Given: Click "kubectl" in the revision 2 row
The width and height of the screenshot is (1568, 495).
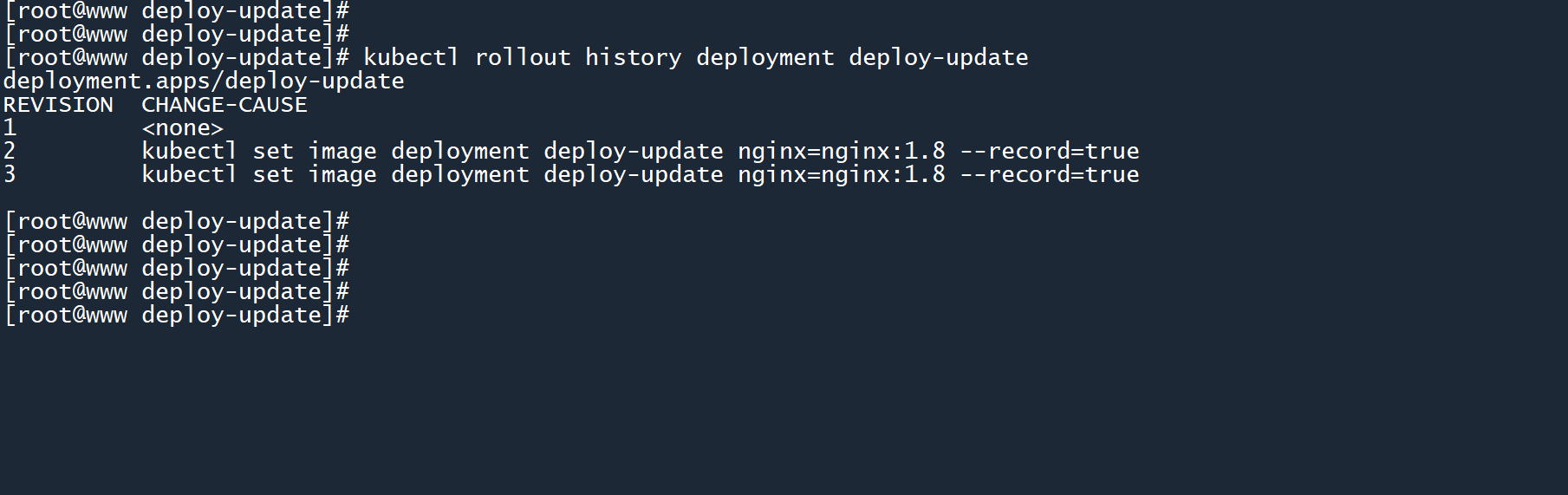Looking at the screenshot, I should [189, 152].
